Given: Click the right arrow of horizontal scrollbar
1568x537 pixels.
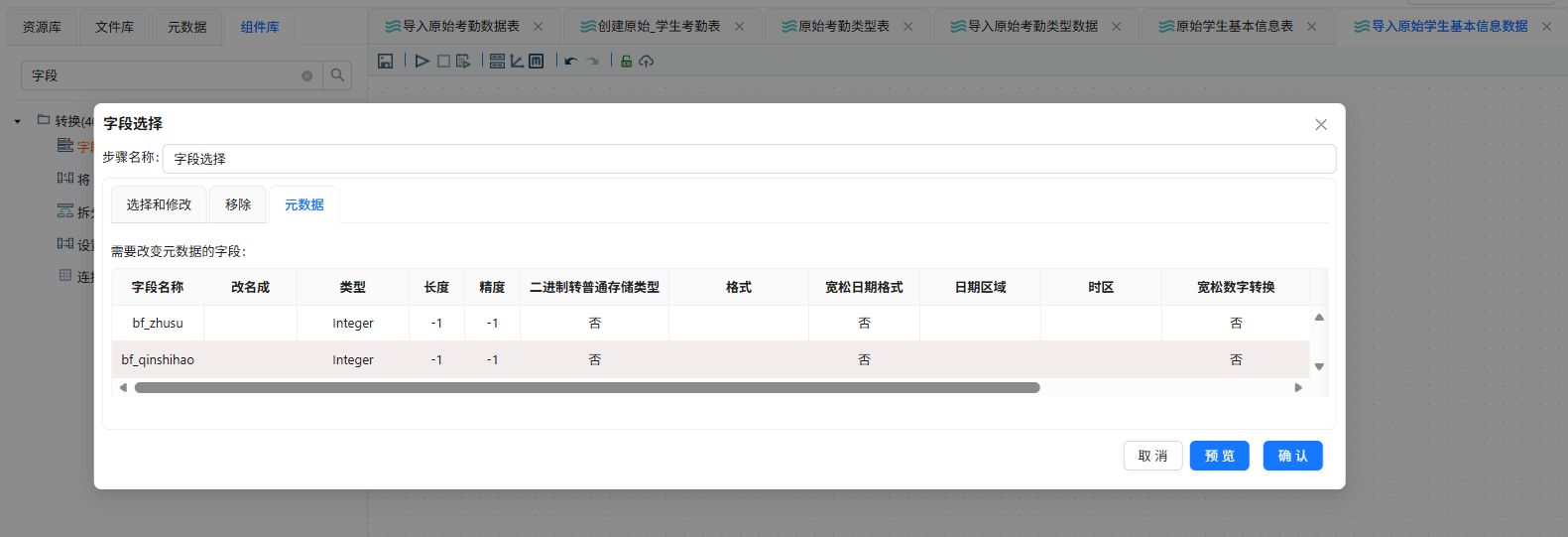Looking at the screenshot, I should 1298,388.
